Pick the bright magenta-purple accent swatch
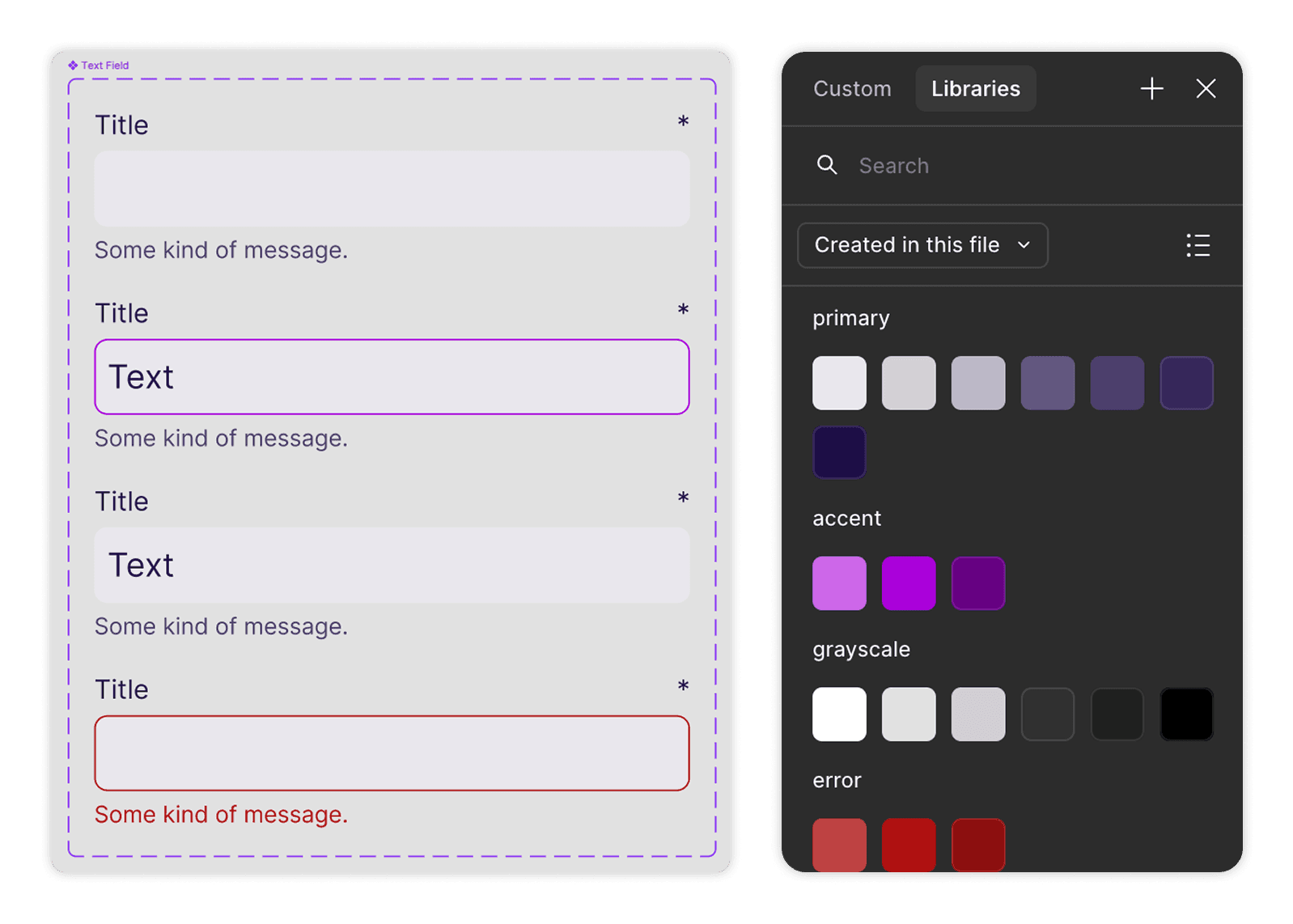The height and width of the screenshot is (924, 1293). (x=909, y=583)
